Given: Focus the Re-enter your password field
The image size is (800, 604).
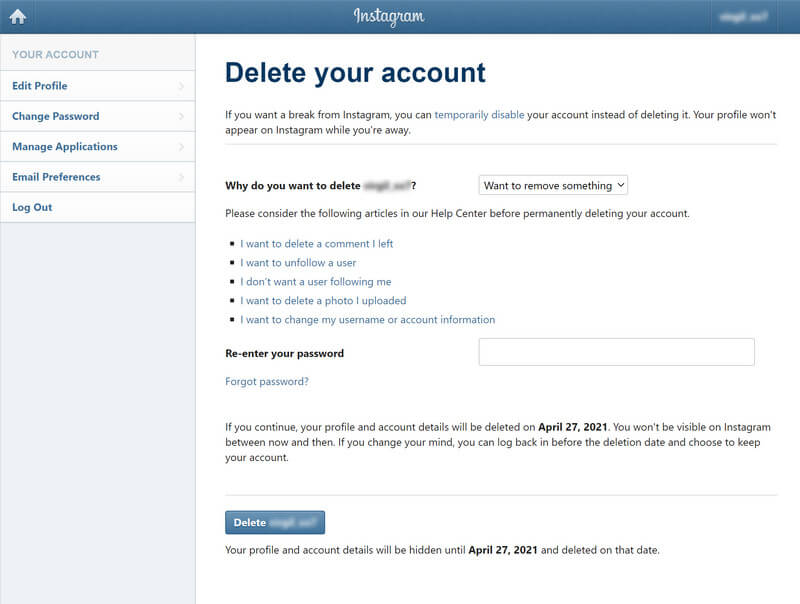Looking at the screenshot, I should pos(616,352).
